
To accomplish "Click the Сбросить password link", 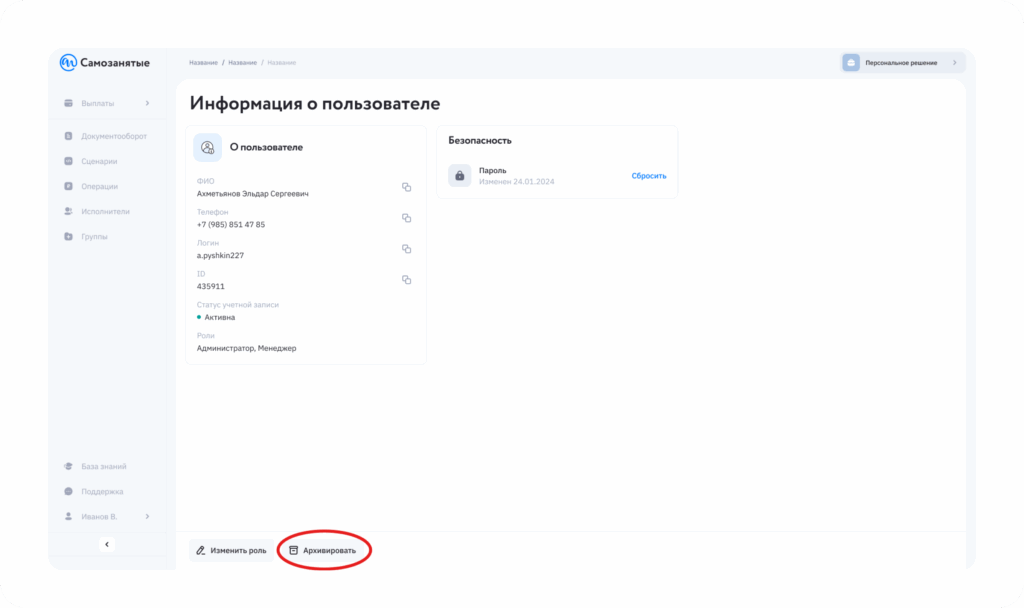I will (x=648, y=176).
